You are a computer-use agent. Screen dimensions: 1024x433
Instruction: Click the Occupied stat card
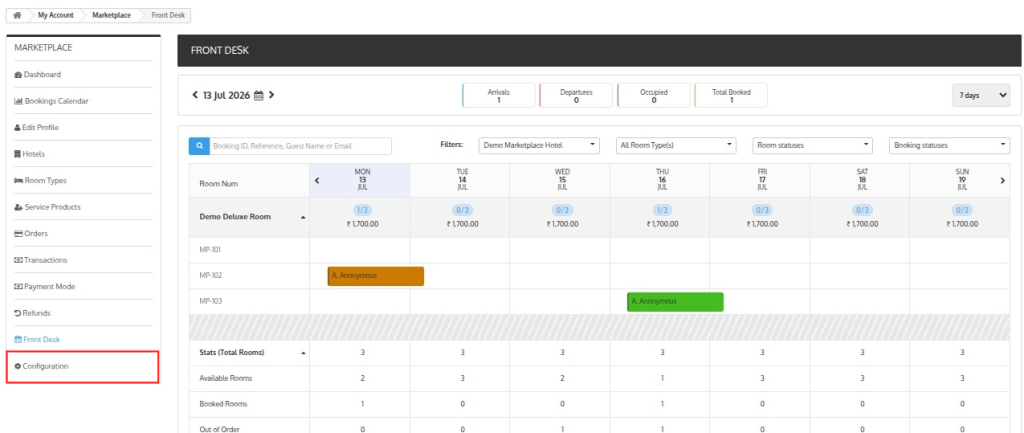[x=654, y=95]
